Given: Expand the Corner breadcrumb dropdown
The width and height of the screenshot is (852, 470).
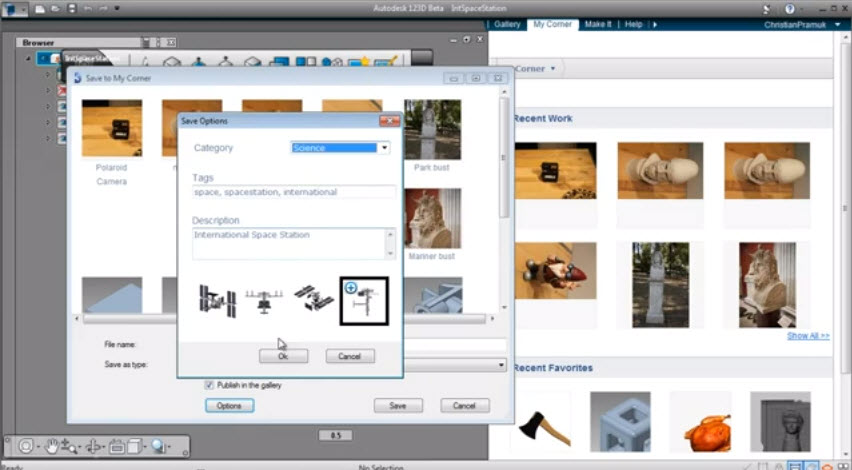Looking at the screenshot, I should [x=553, y=69].
